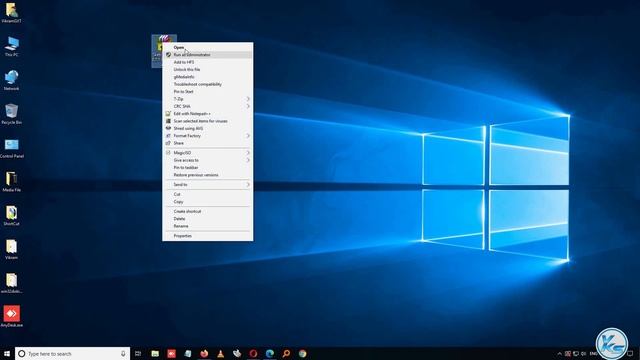Select the Media File desktop icon
This screenshot has width=640, height=360.
[11, 182]
